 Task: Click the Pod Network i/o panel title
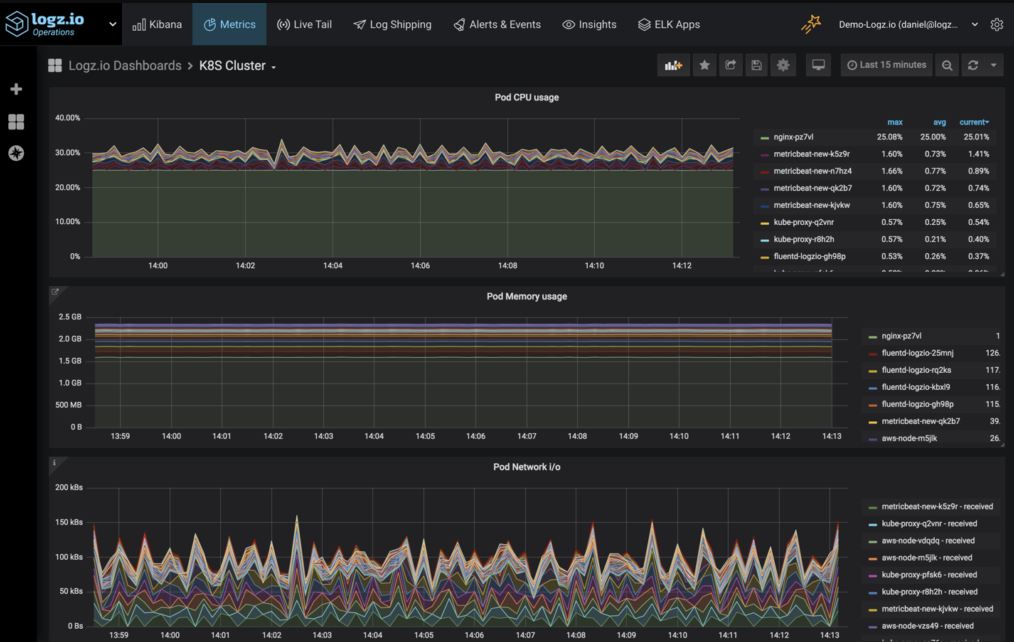[x=526, y=467]
